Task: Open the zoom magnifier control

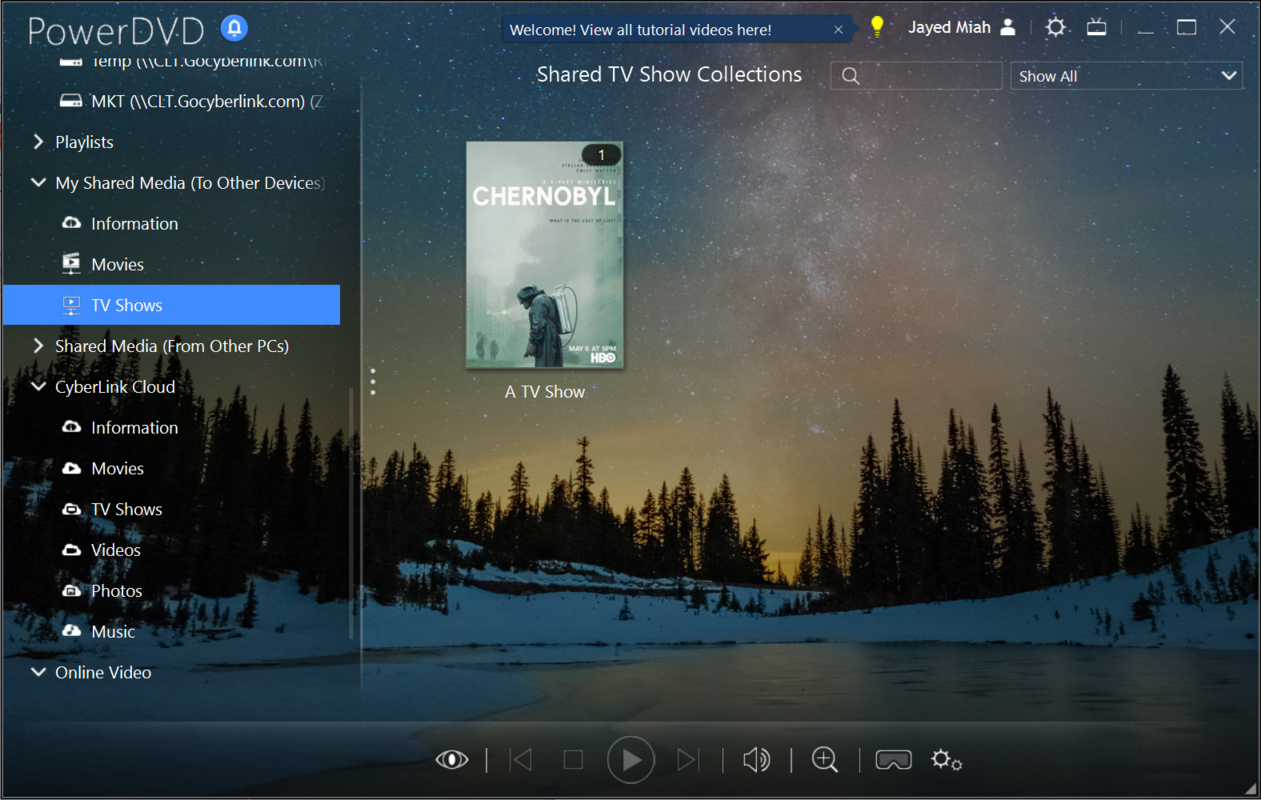Action: coord(825,760)
